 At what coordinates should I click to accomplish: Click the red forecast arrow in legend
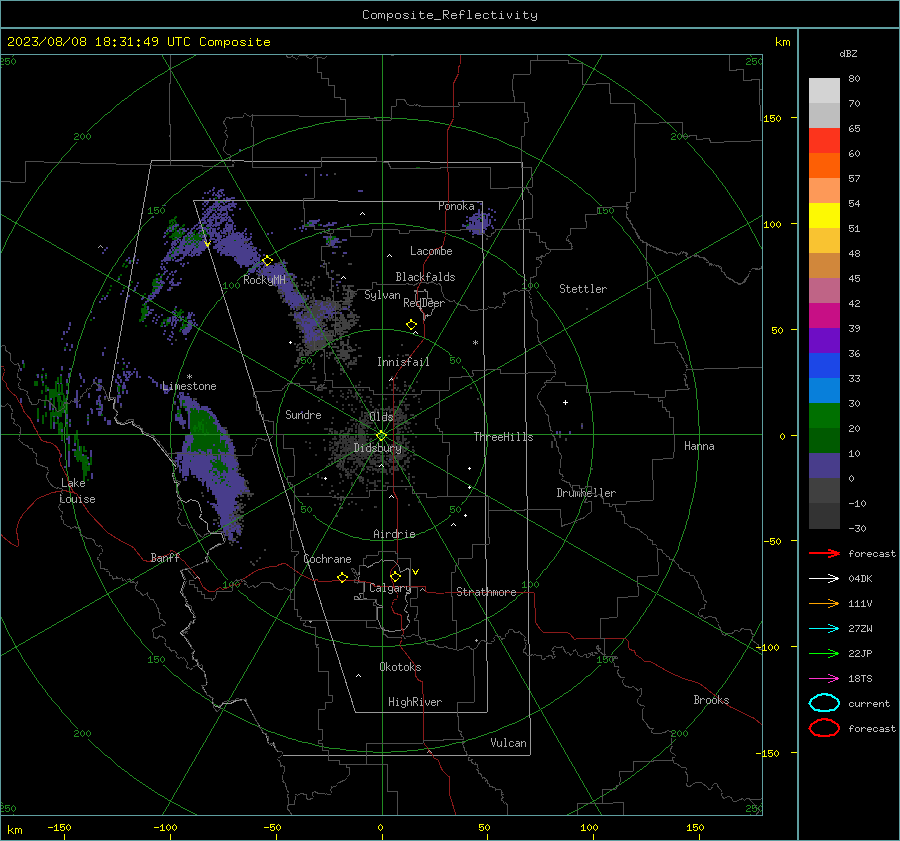(x=824, y=553)
